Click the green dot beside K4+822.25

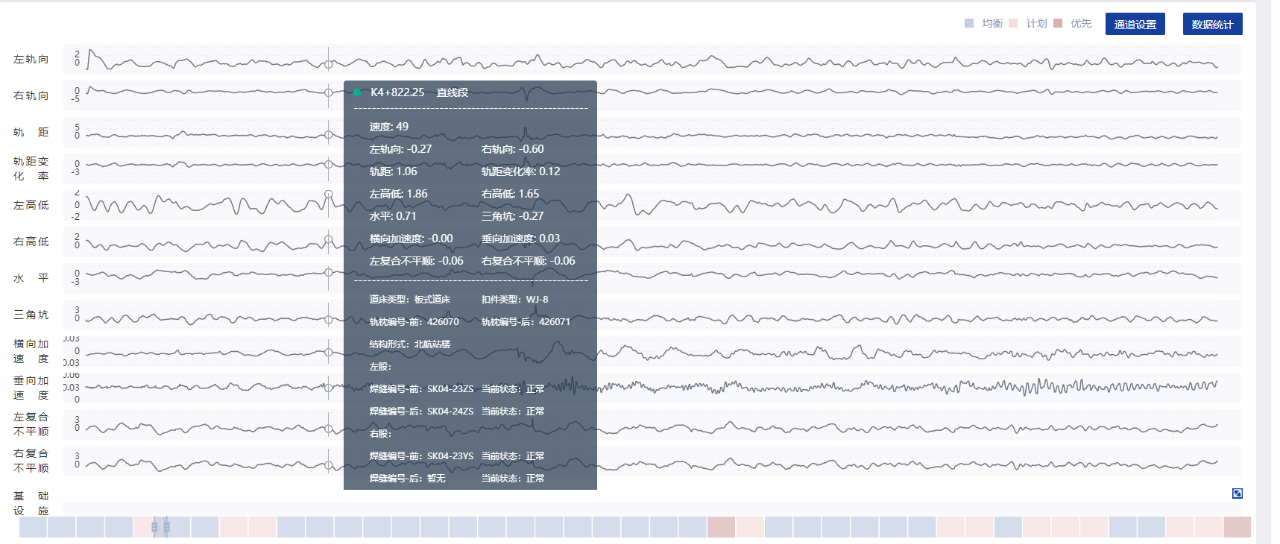point(357,92)
